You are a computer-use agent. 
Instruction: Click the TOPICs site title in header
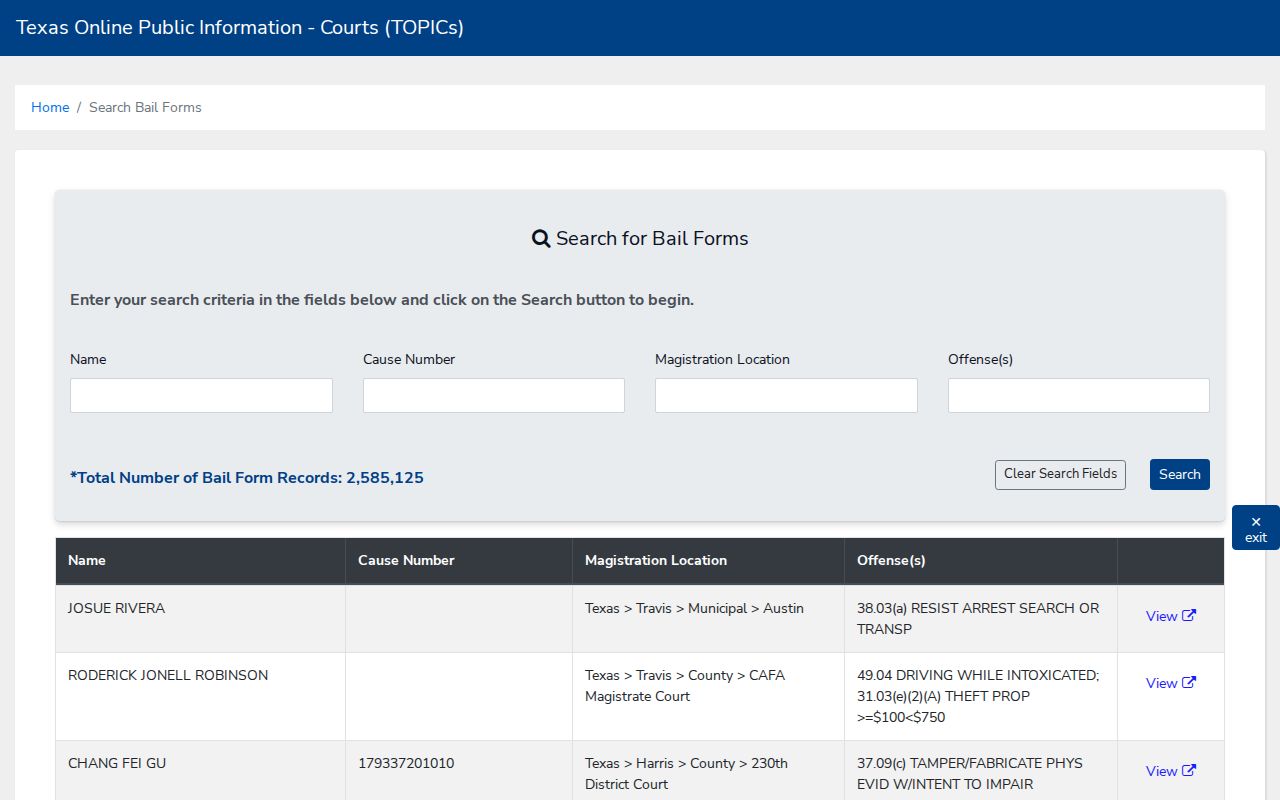pyautogui.click(x=240, y=28)
